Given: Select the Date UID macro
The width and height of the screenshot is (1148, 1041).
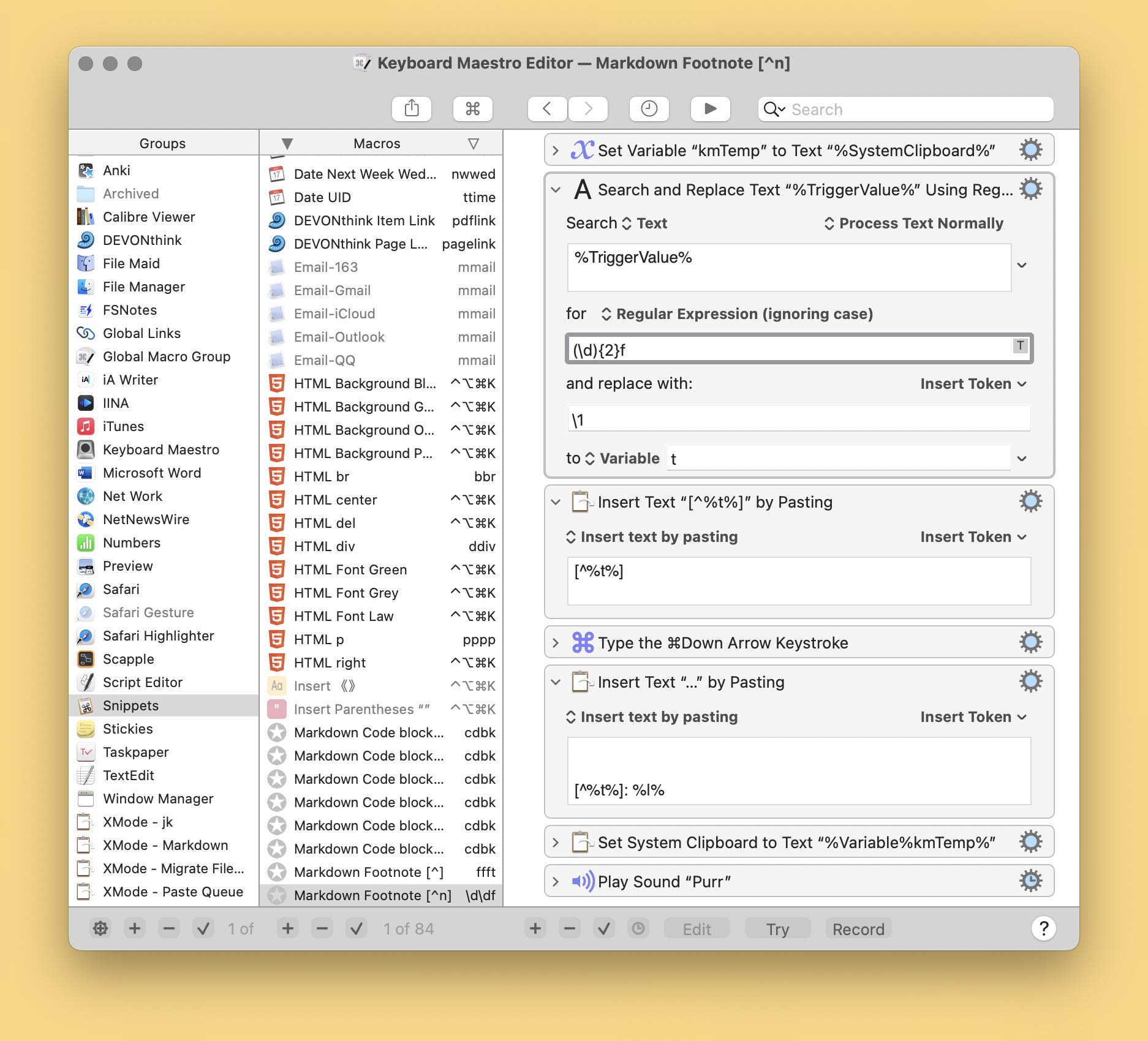Looking at the screenshot, I should 381,197.
